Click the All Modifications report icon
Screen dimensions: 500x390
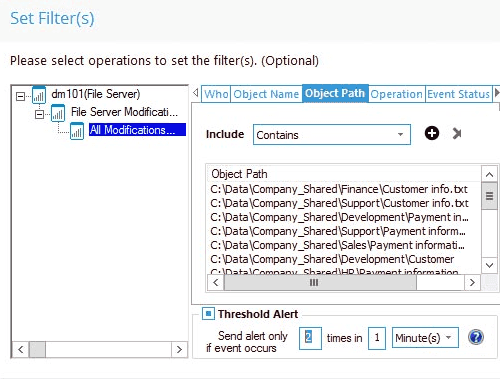click(x=77, y=131)
